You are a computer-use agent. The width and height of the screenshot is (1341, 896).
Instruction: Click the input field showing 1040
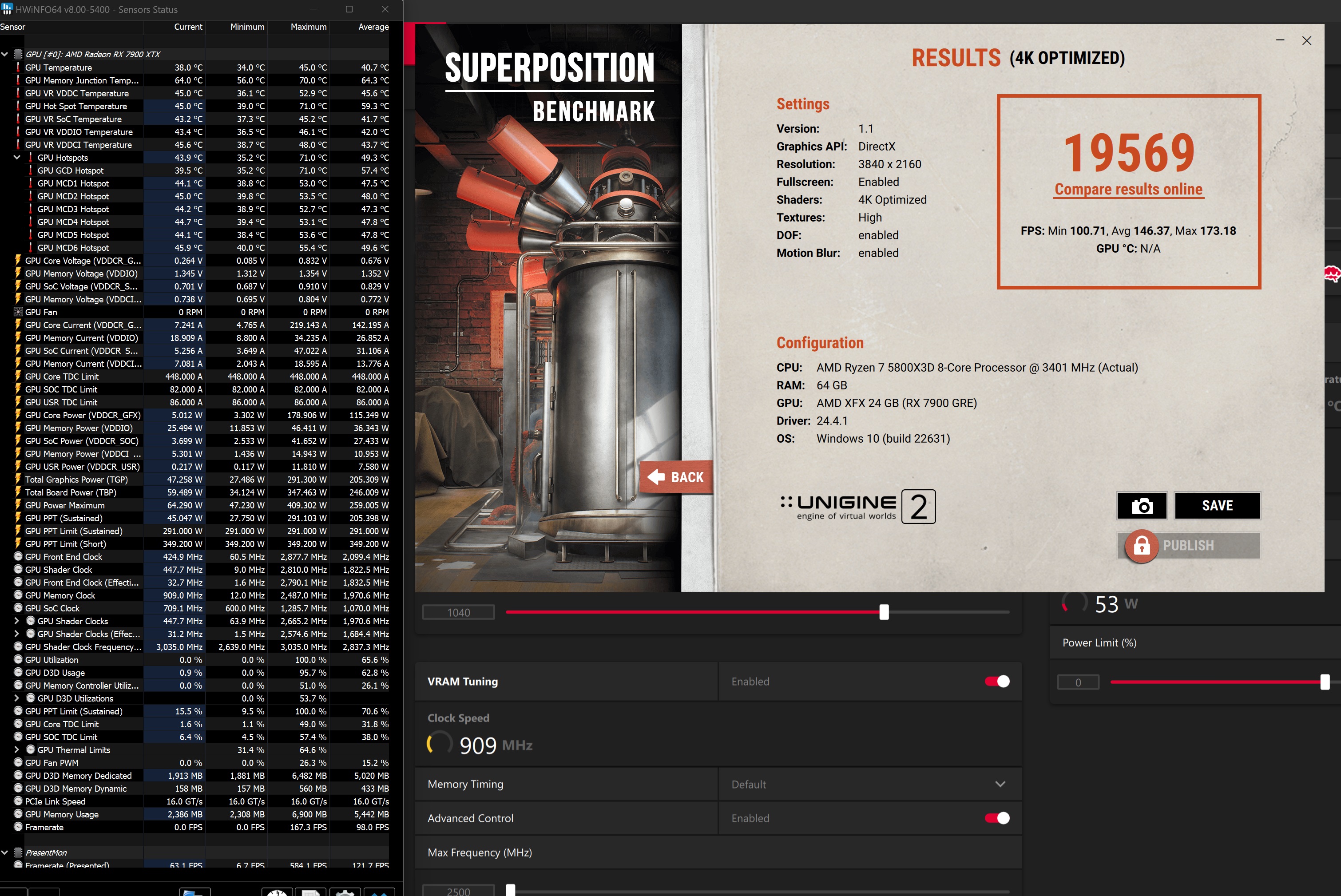pos(458,613)
